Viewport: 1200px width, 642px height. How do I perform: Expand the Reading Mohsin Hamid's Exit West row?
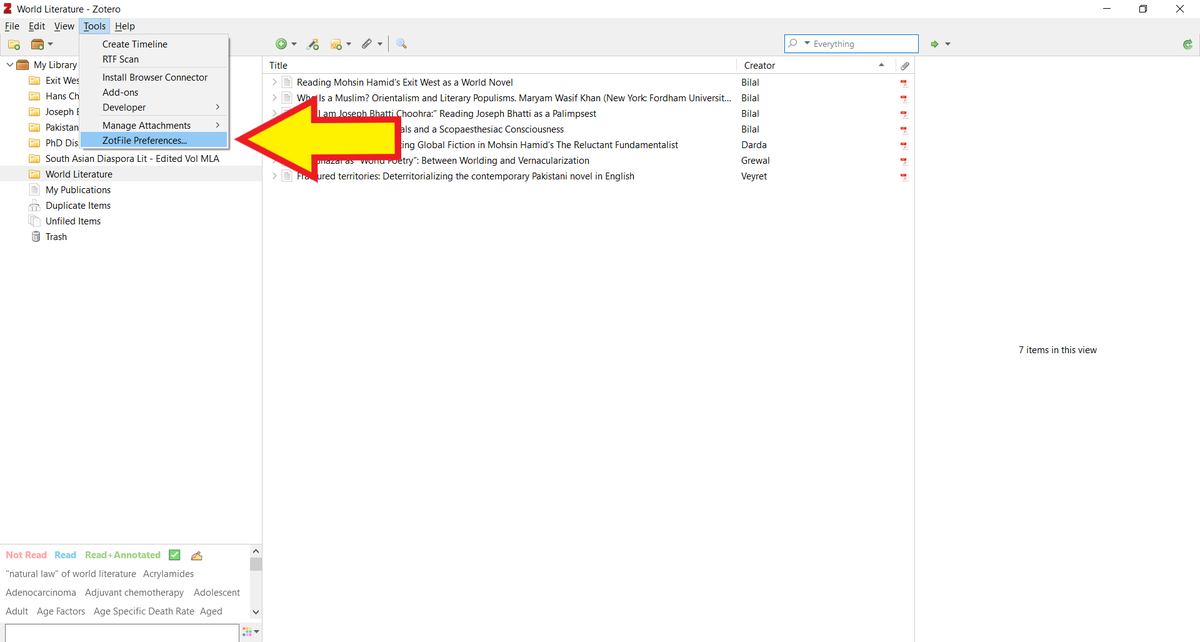tap(274, 81)
